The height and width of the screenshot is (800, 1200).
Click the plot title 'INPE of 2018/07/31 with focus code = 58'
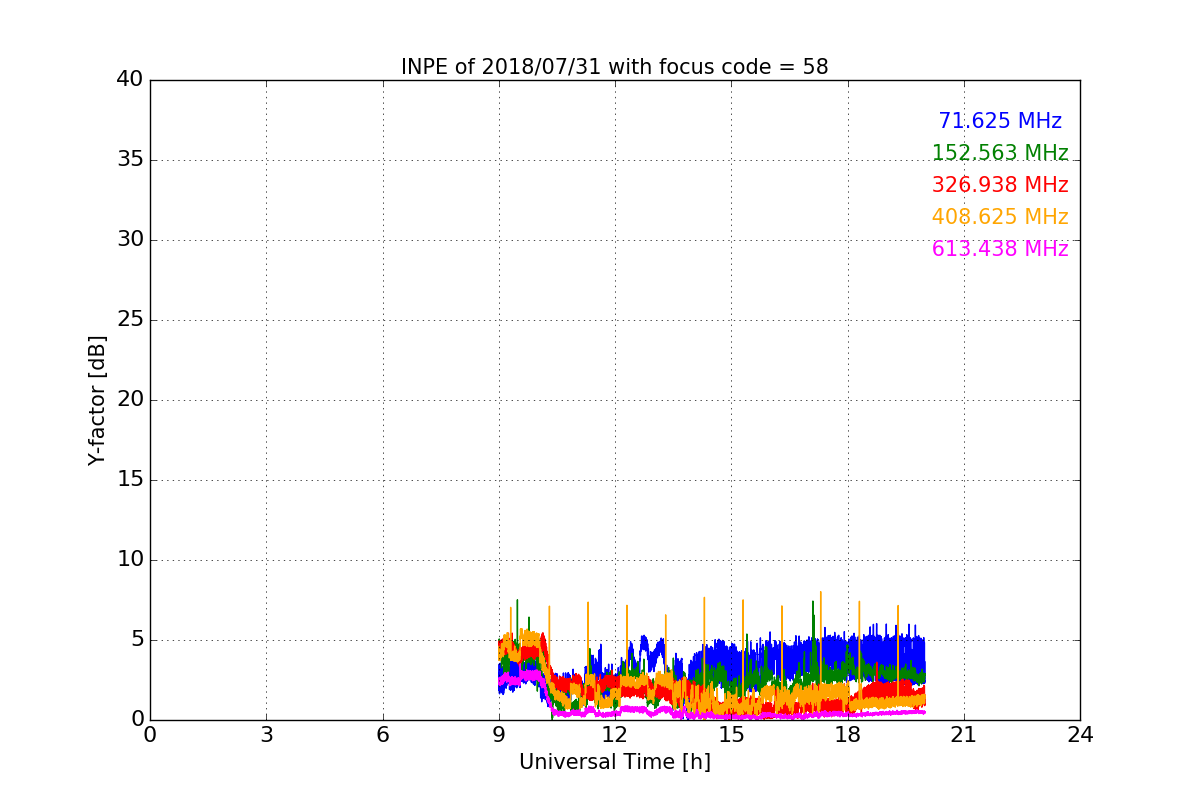(x=615, y=67)
